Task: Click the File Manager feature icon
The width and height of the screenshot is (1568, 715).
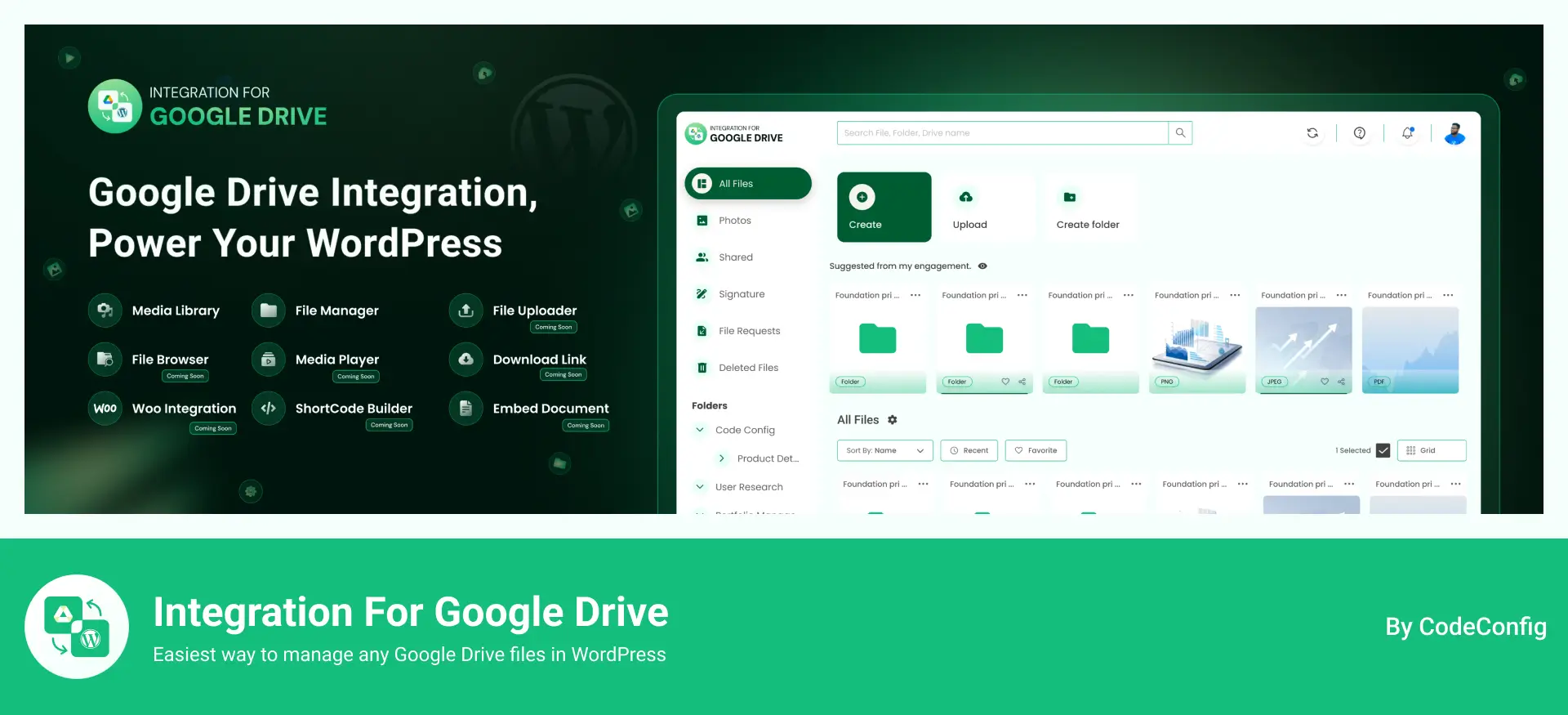Action: (x=269, y=311)
